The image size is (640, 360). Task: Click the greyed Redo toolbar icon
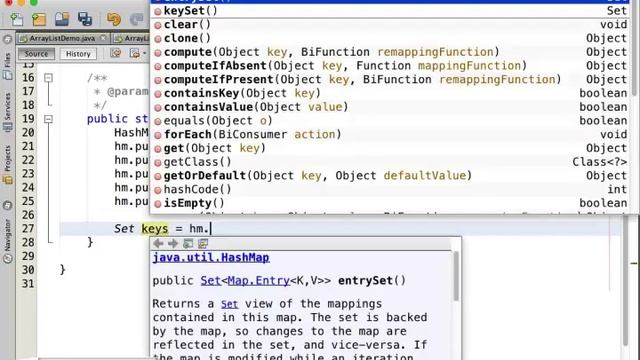pos(137,19)
